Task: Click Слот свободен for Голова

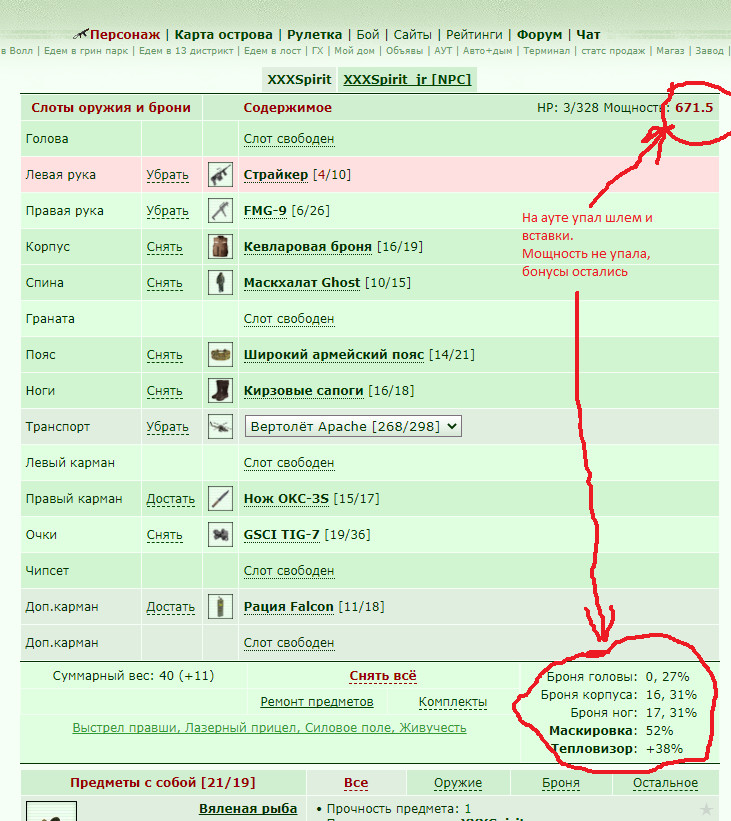Action: click(x=289, y=139)
